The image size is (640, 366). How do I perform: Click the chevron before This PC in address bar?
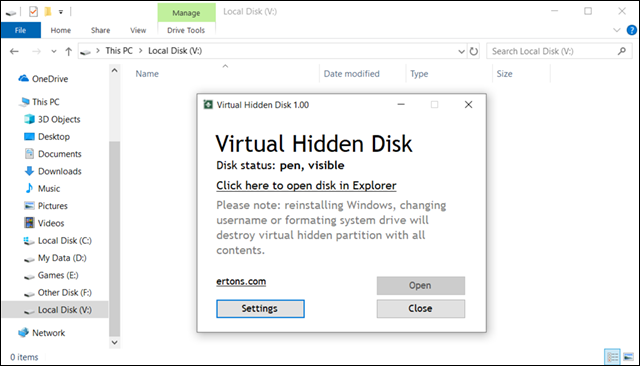98,51
